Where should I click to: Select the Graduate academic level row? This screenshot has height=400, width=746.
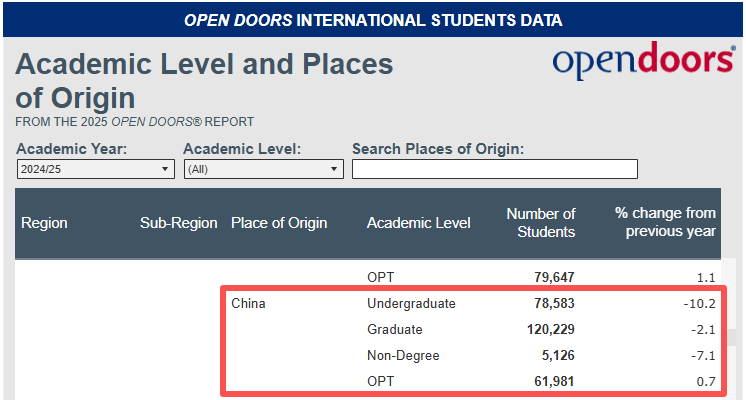click(394, 329)
